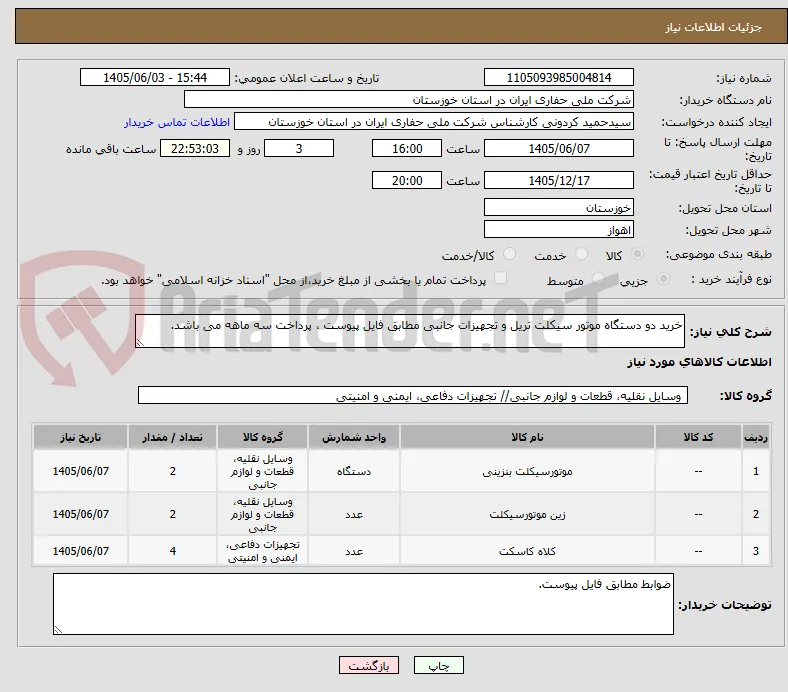
Task: Click the price validity date 1405/12/17 field
Action: [558, 180]
